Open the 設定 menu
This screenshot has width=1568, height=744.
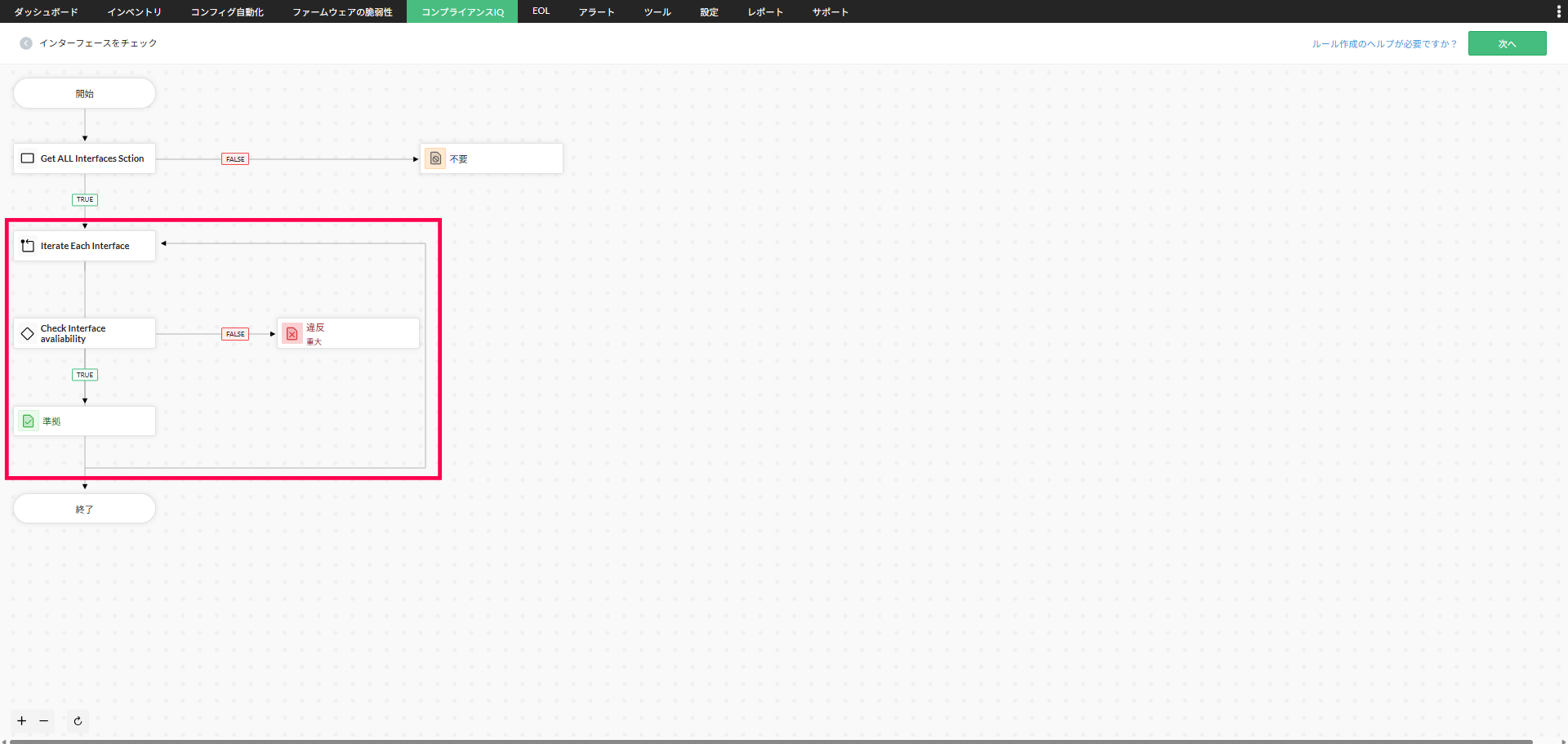point(709,11)
